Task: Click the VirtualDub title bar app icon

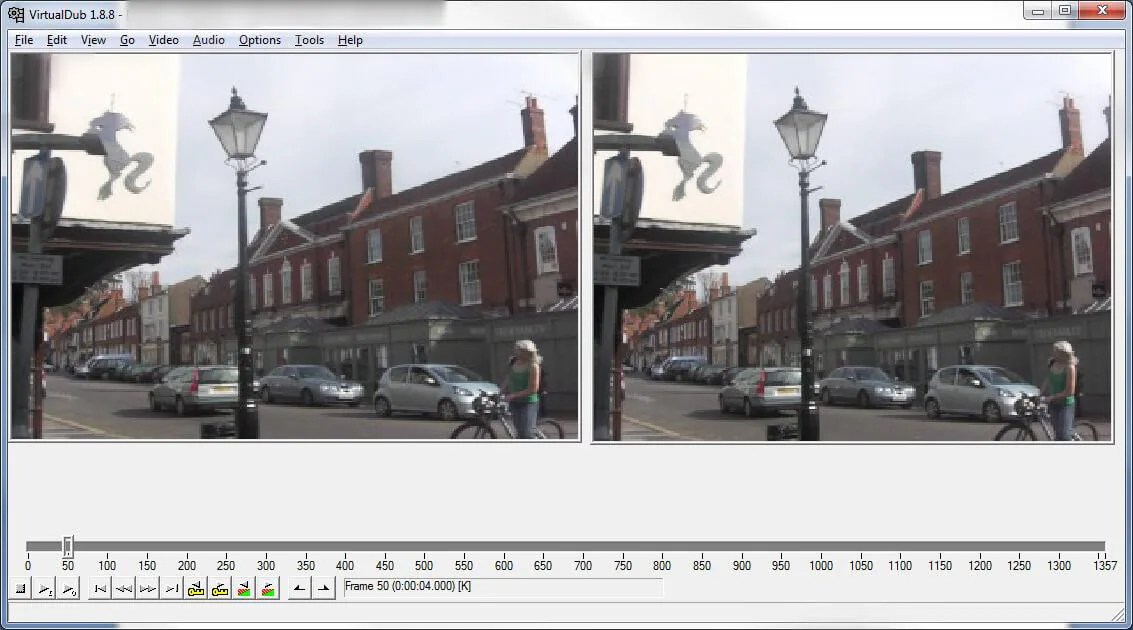Action: 16,14
